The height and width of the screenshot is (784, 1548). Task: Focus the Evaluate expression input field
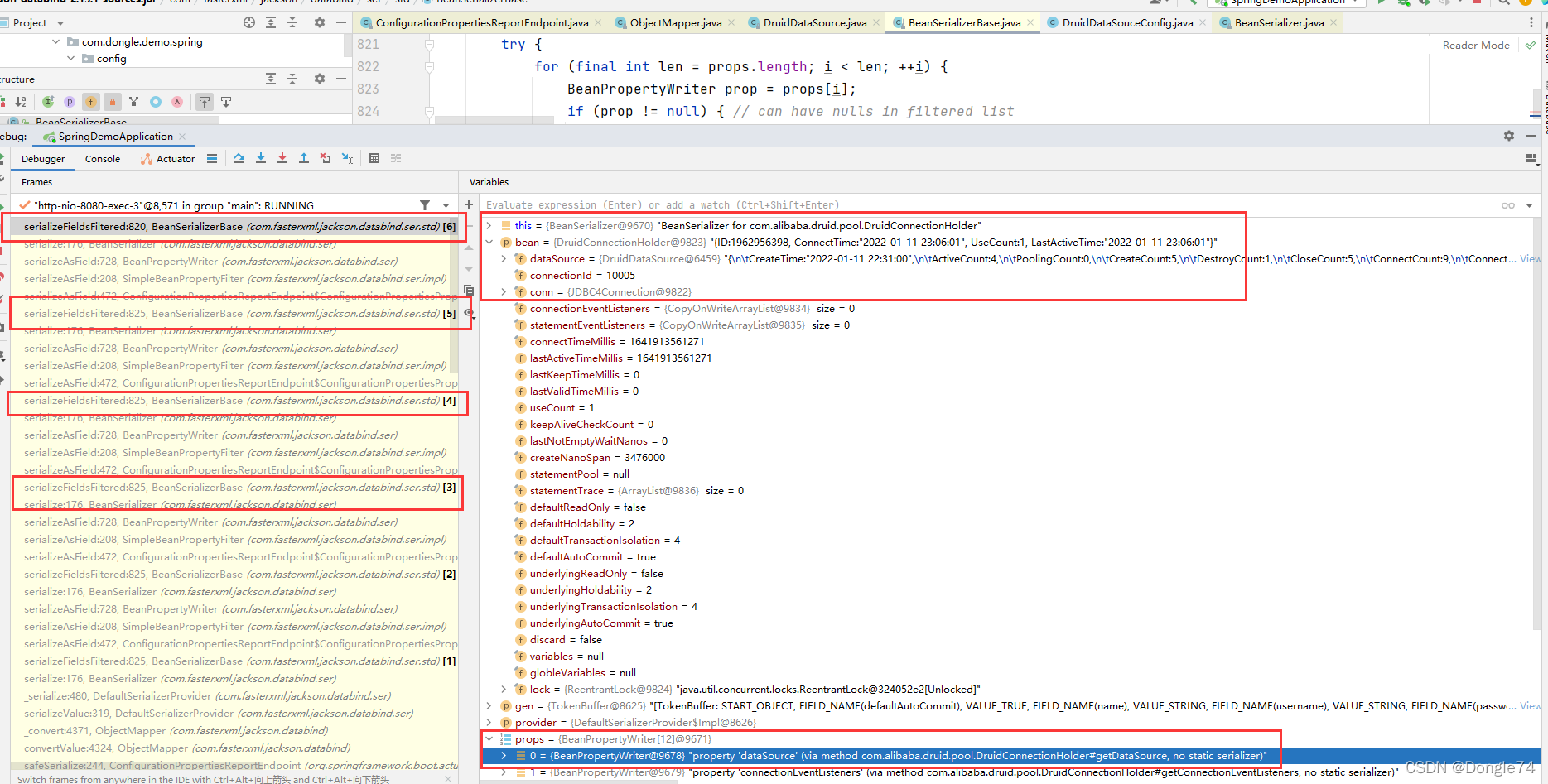(x=990, y=205)
